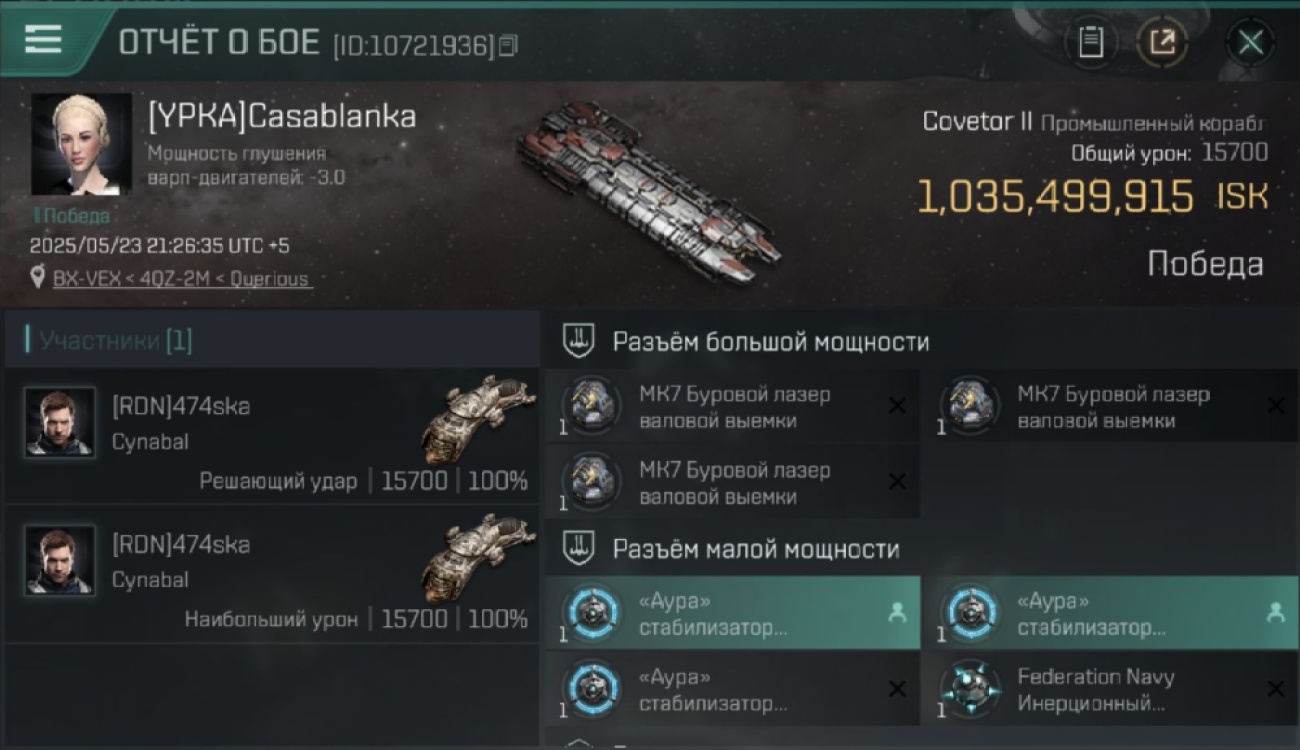Click the right-column МК7 Буровой лазер icon
Viewport: 1300px width, 750px height.
[x=970, y=406]
